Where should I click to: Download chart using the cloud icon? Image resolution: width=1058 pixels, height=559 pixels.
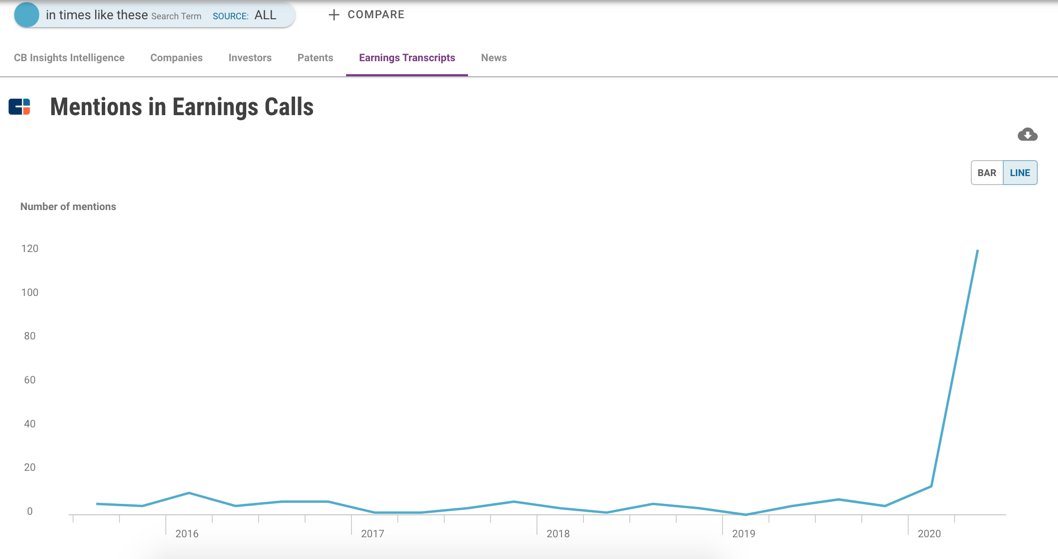(x=1027, y=134)
